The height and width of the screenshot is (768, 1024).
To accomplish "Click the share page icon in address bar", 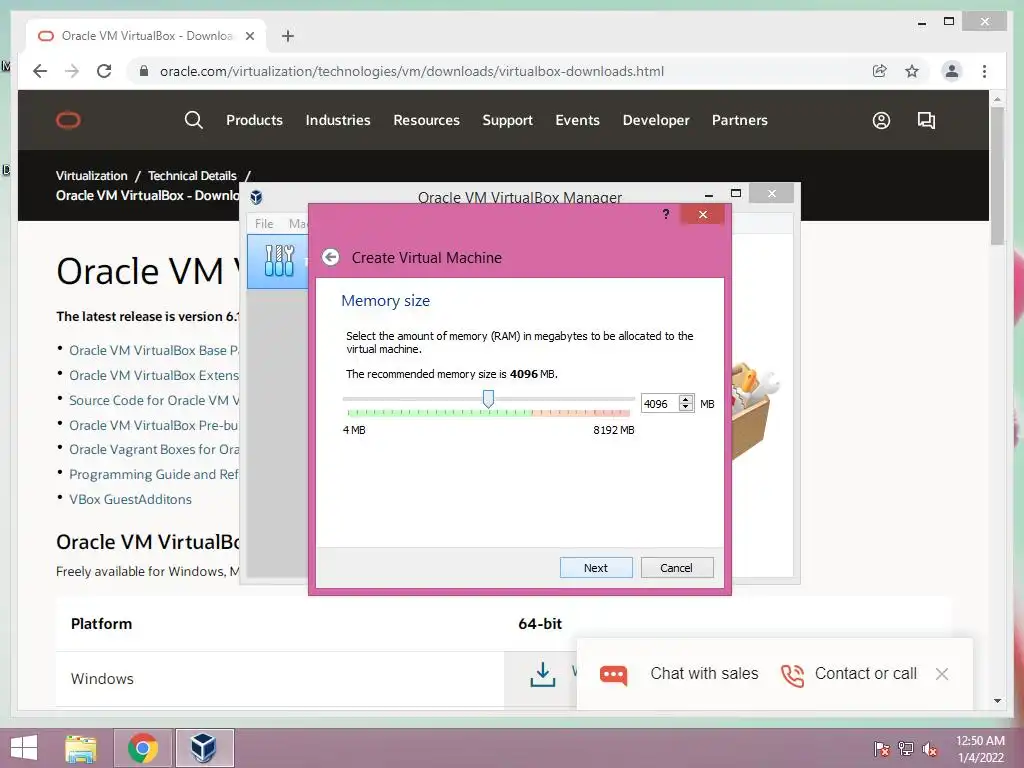I will pyautogui.click(x=880, y=71).
